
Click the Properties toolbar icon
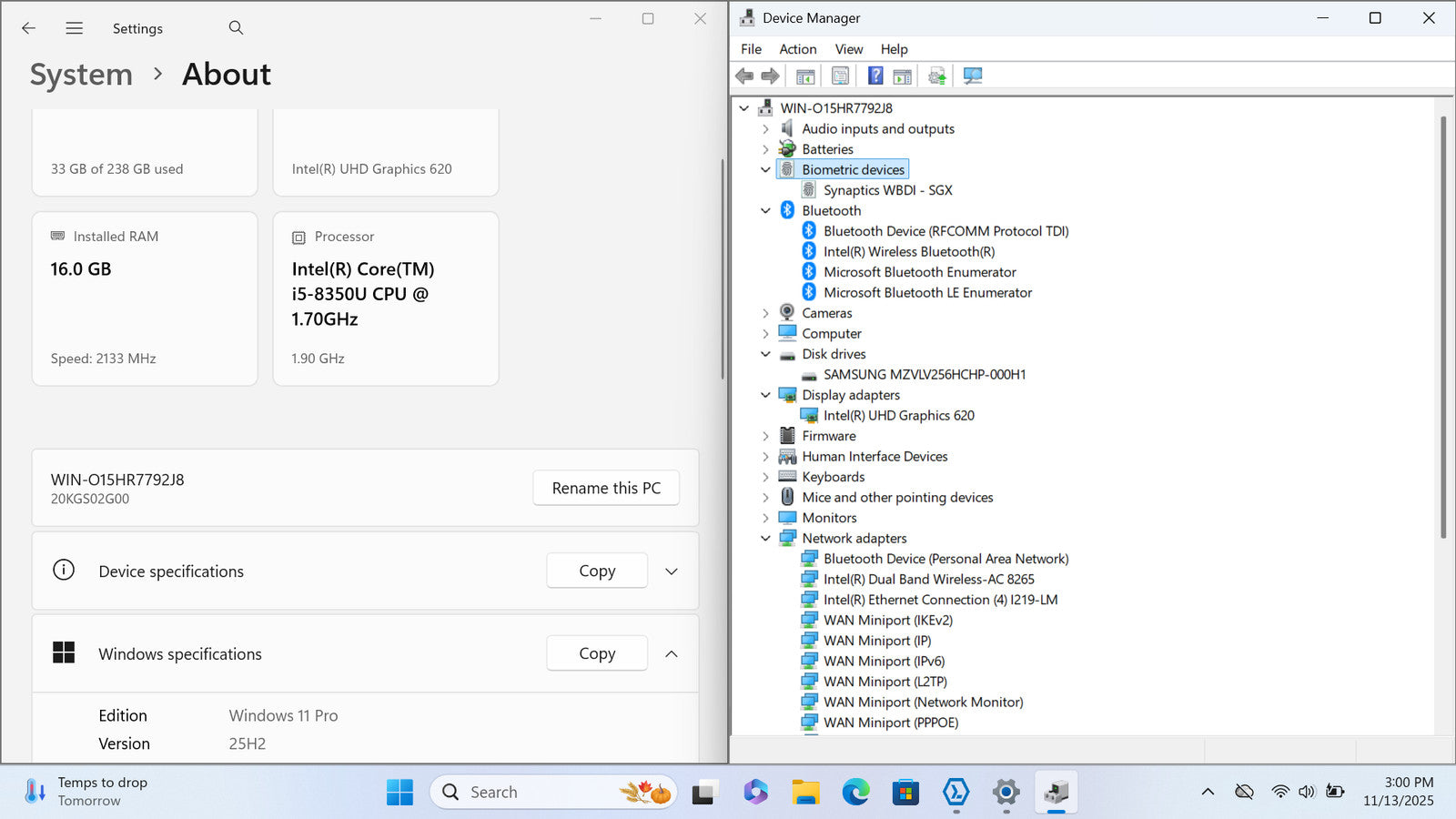click(840, 76)
